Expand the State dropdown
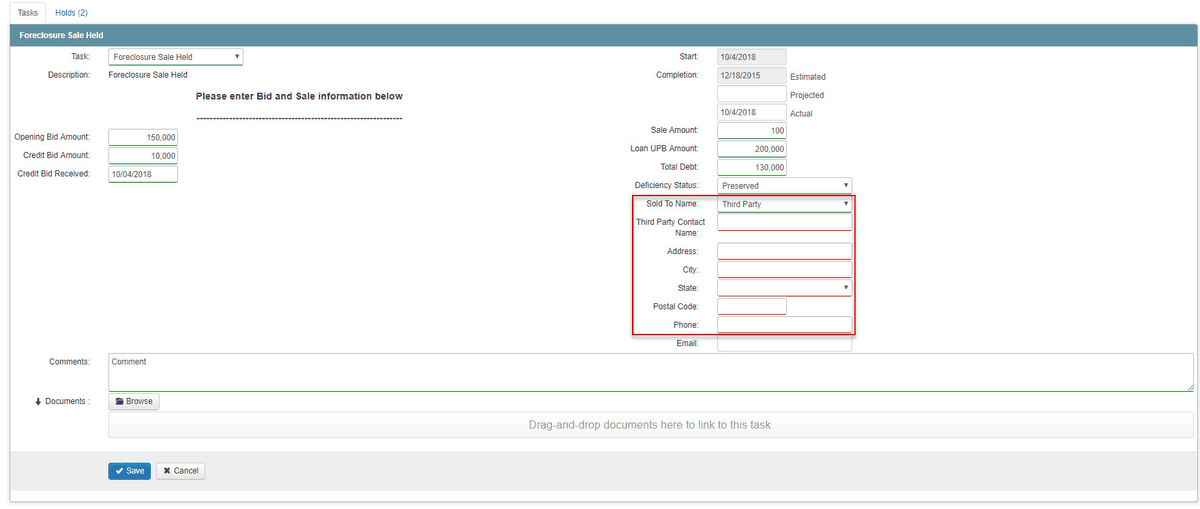This screenshot has width=1200, height=509. tap(785, 288)
